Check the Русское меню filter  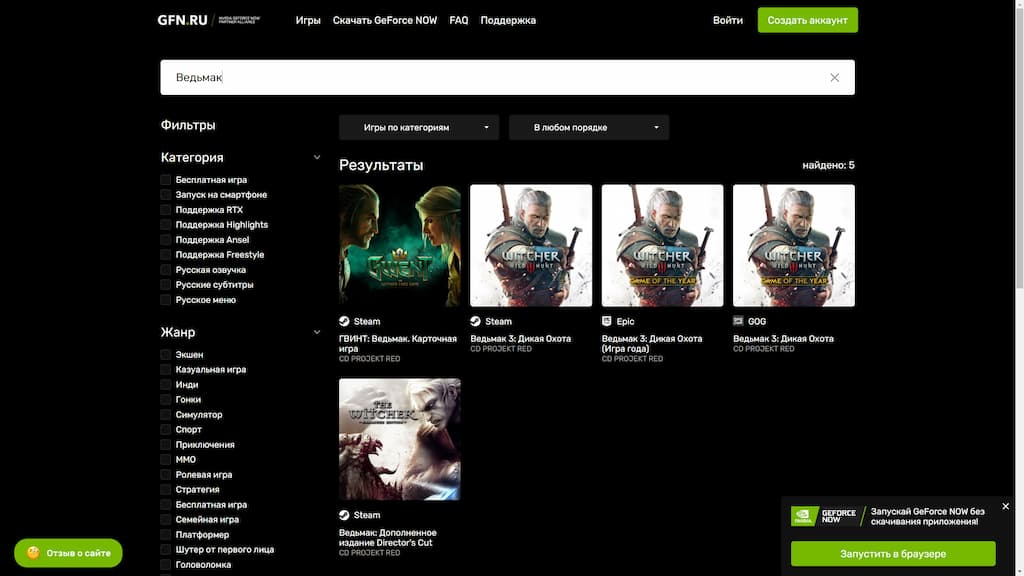[166, 300]
